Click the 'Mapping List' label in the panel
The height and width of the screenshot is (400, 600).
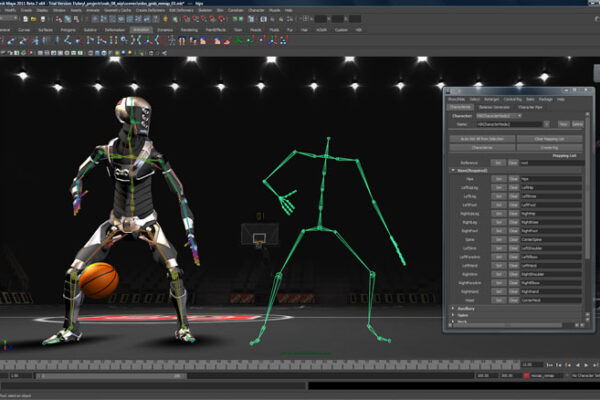pyautogui.click(x=564, y=156)
